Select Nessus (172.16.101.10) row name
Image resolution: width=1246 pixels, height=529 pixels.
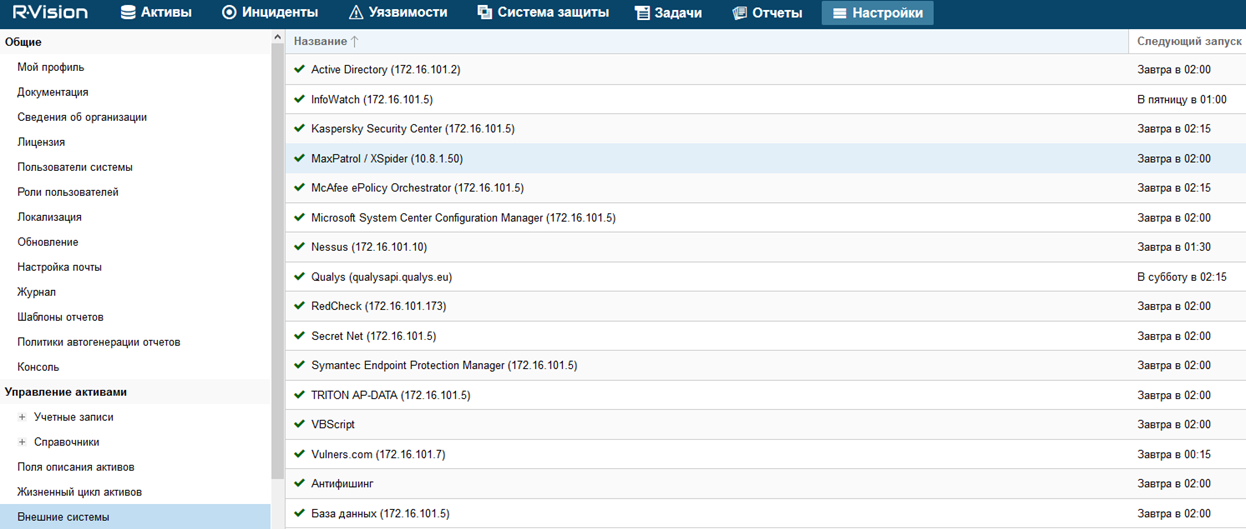[x=369, y=247]
